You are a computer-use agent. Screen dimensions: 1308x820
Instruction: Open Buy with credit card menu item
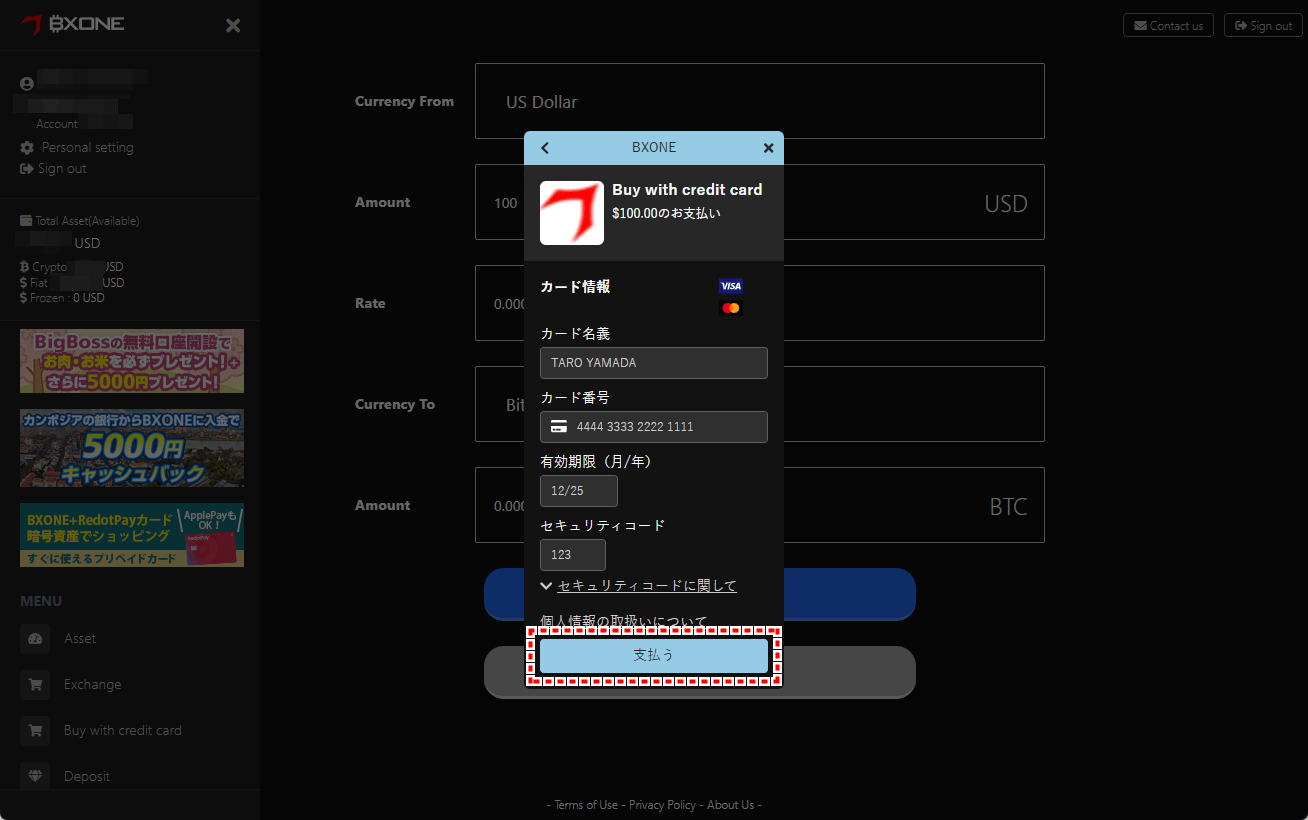pyautogui.click(x=122, y=731)
